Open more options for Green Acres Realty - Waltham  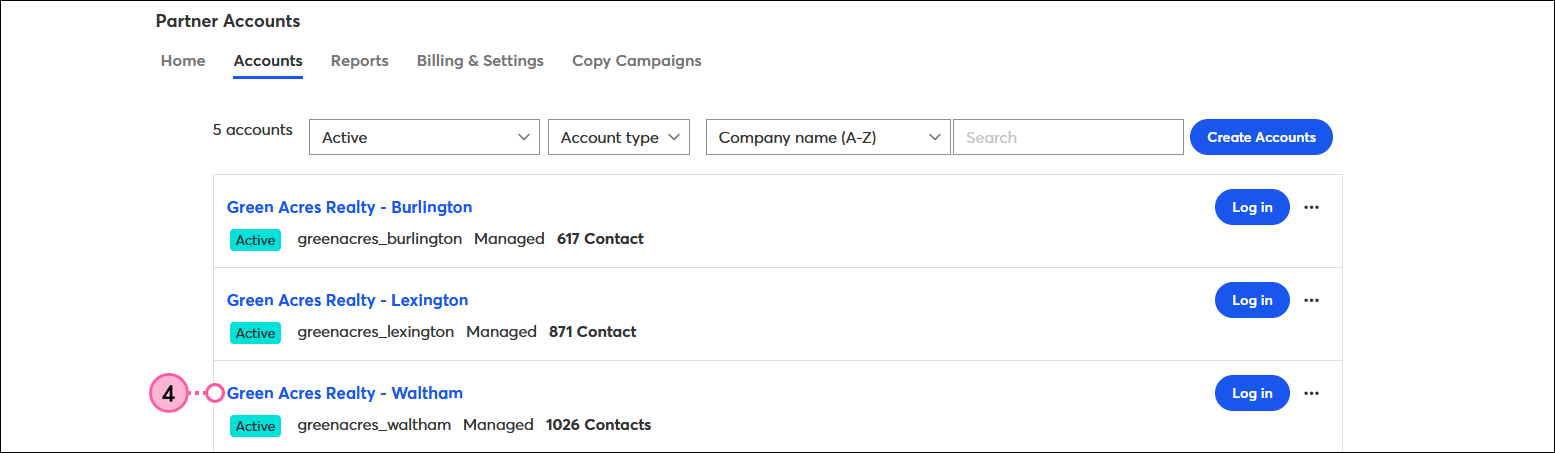pyautogui.click(x=1312, y=393)
